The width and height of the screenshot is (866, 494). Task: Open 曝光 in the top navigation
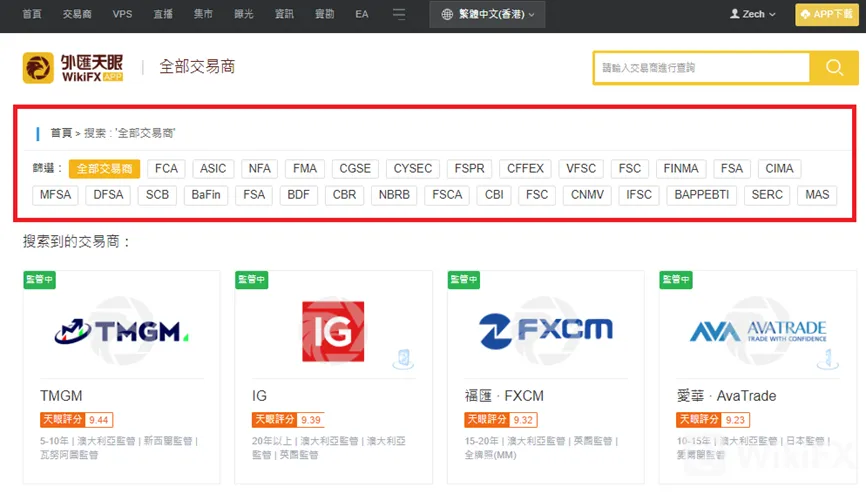(244, 14)
